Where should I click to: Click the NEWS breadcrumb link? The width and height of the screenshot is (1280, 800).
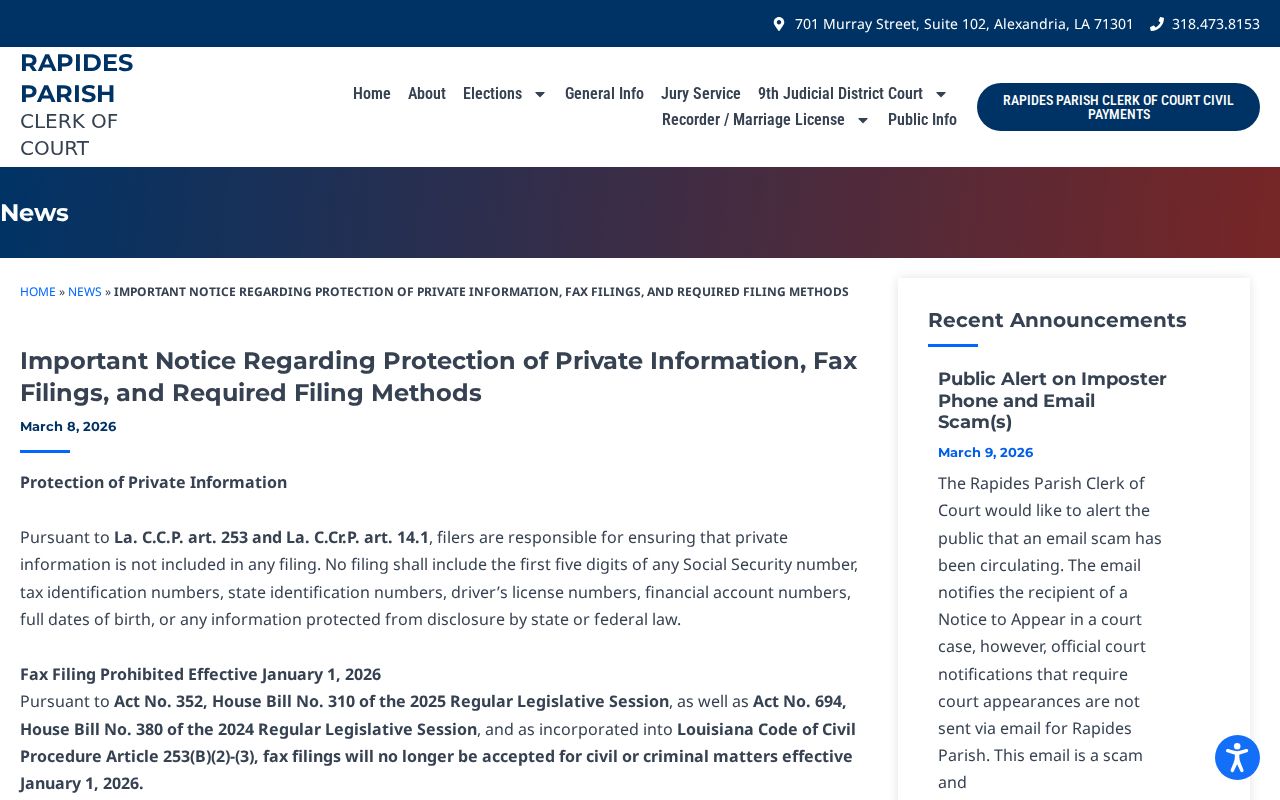click(85, 292)
